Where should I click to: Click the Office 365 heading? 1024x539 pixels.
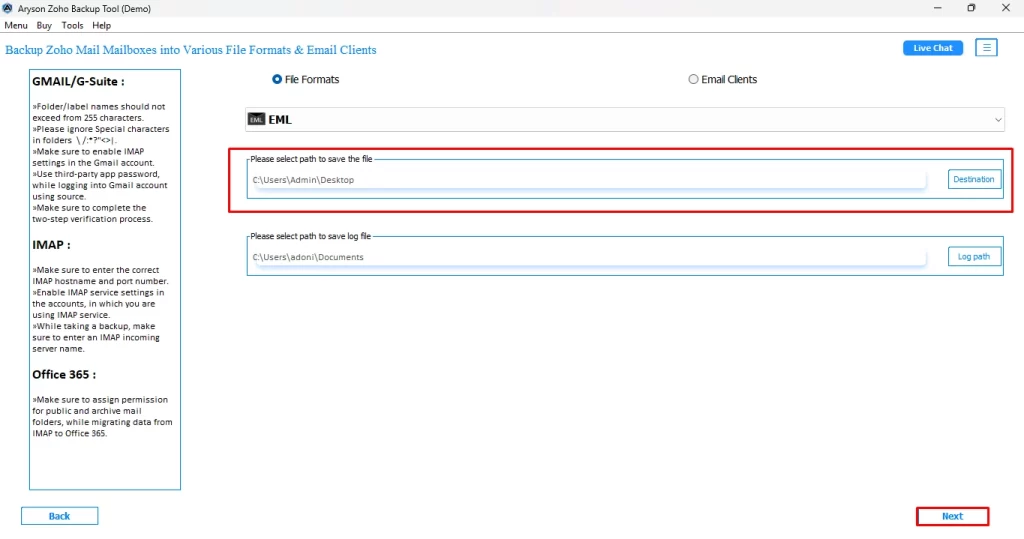click(x=64, y=374)
